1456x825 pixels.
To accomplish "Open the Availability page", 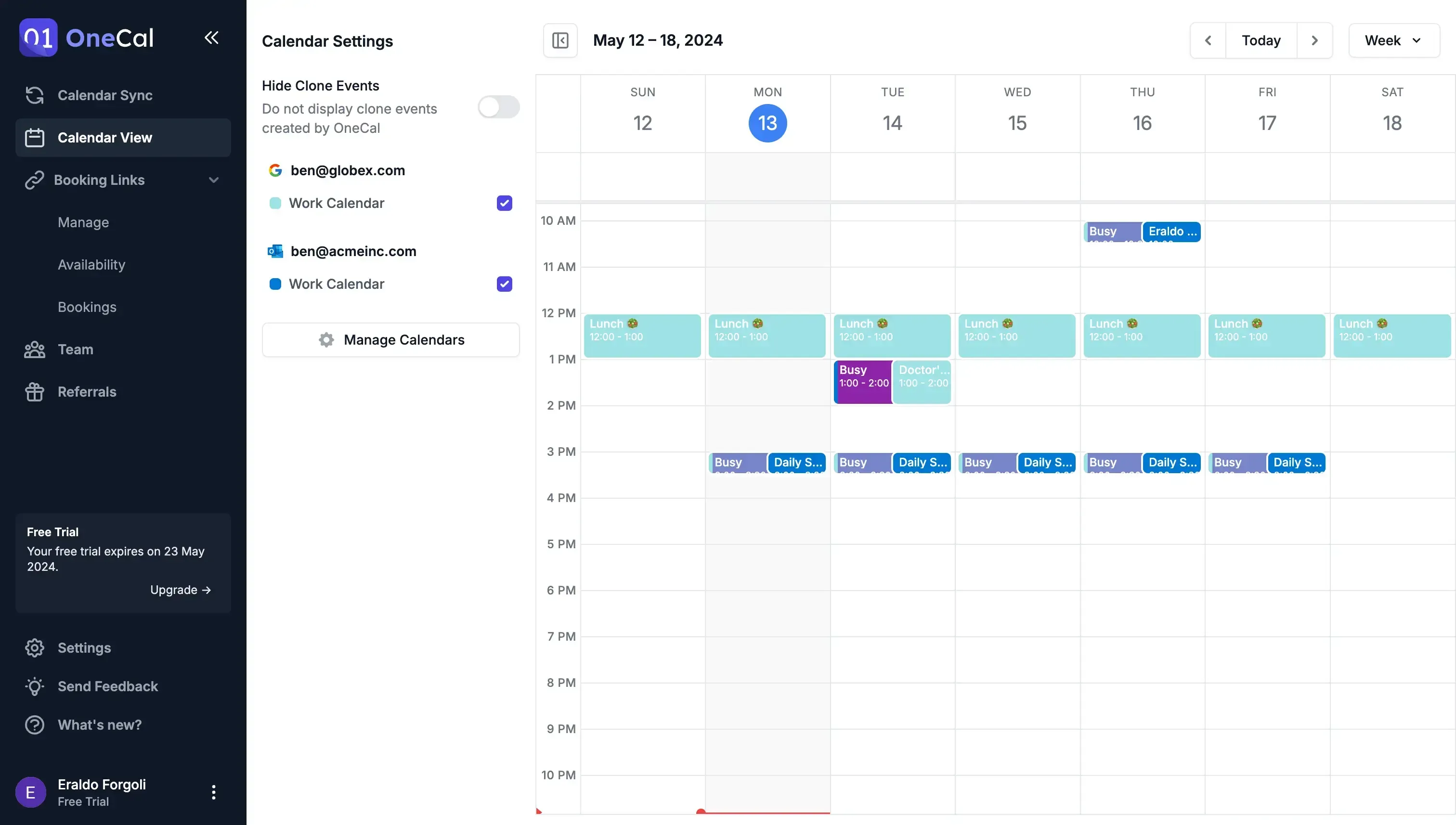I will pos(92,265).
